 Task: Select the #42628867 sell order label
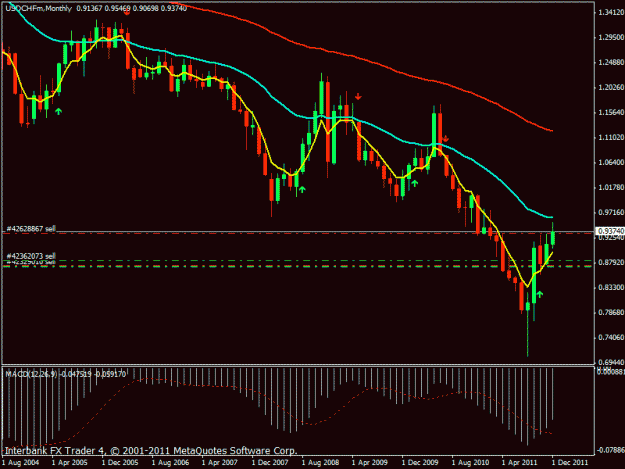point(31,229)
